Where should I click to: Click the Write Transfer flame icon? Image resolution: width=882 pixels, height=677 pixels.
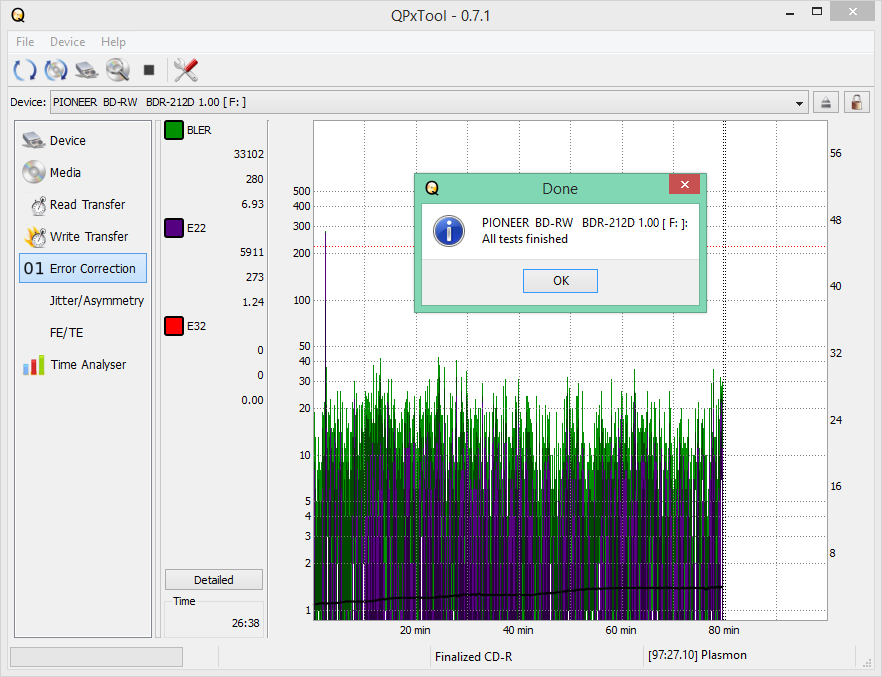[x=35, y=237]
